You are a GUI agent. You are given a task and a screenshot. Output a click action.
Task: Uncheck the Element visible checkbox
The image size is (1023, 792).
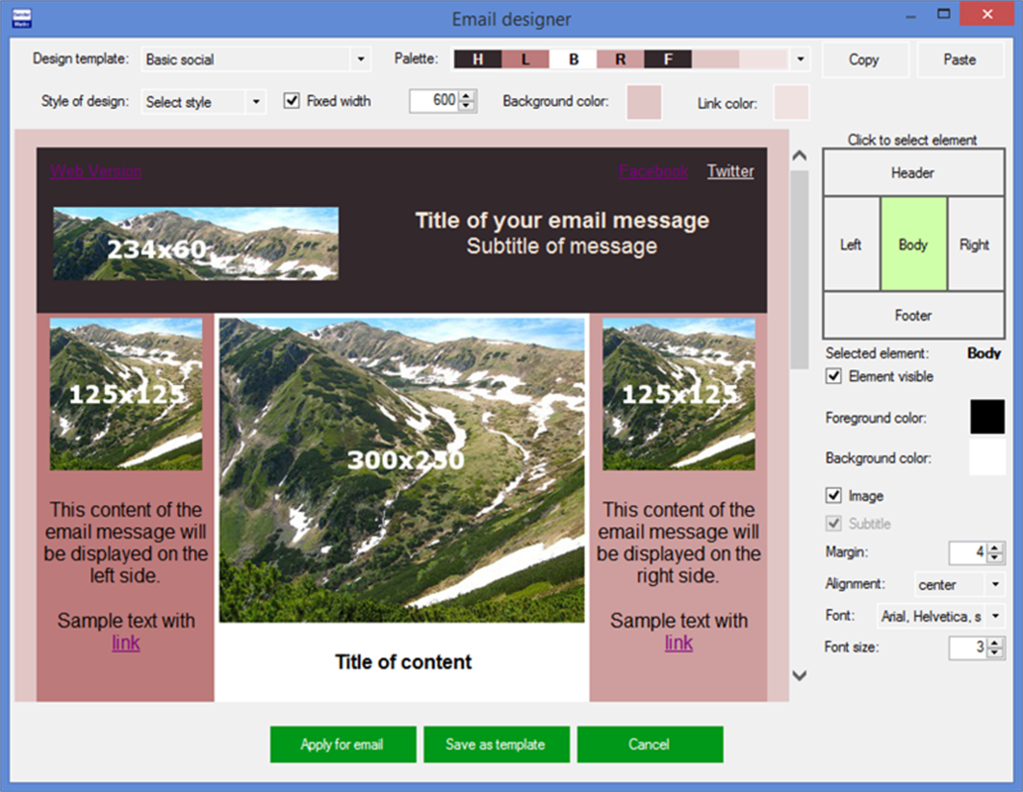coord(834,377)
